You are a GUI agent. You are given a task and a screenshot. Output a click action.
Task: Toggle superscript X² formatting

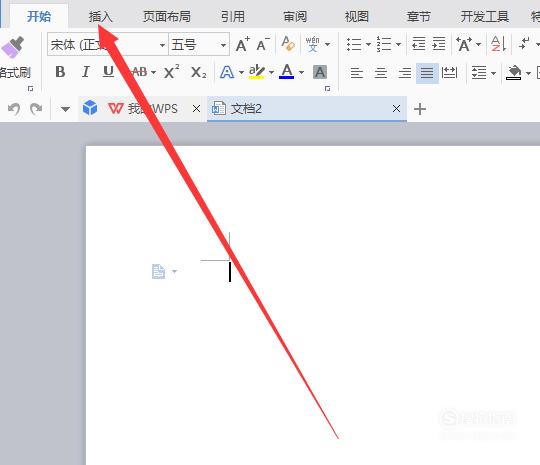(171, 72)
